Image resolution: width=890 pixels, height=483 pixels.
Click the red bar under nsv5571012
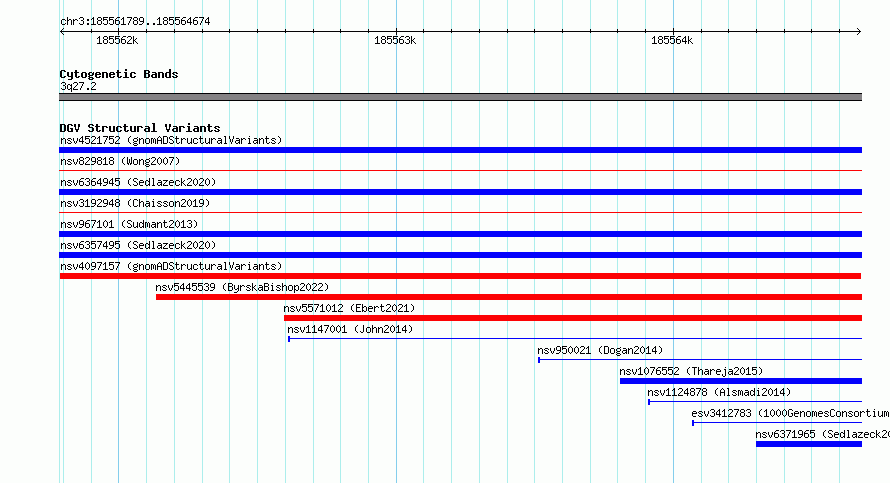pyautogui.click(x=573, y=318)
